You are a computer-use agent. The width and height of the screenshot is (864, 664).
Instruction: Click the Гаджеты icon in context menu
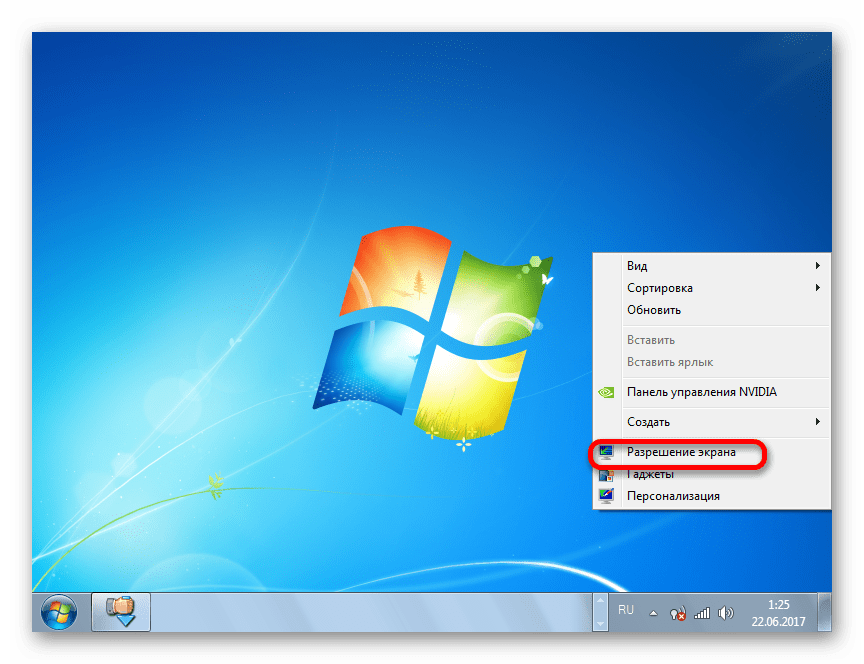click(x=606, y=475)
